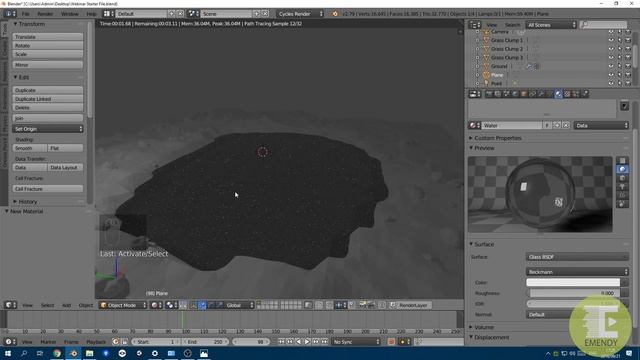Image resolution: width=640 pixels, height=360 pixels.
Task: Click the translate manipulator icon
Action: [202, 305]
